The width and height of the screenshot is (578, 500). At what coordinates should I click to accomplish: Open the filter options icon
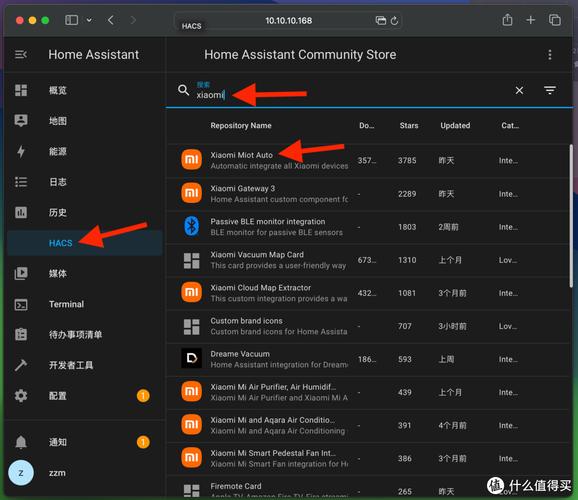[550, 90]
